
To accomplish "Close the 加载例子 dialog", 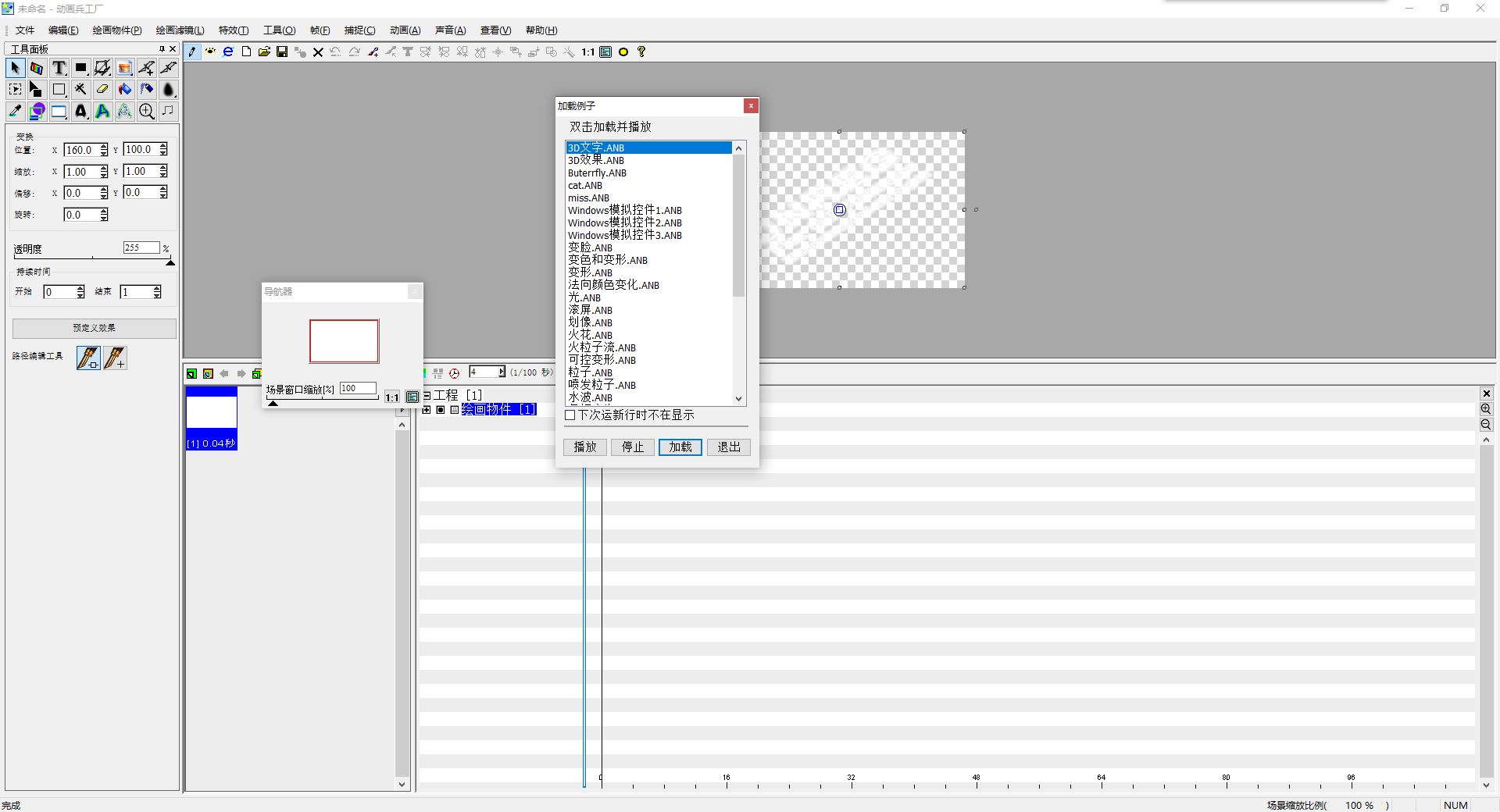I will point(751,105).
